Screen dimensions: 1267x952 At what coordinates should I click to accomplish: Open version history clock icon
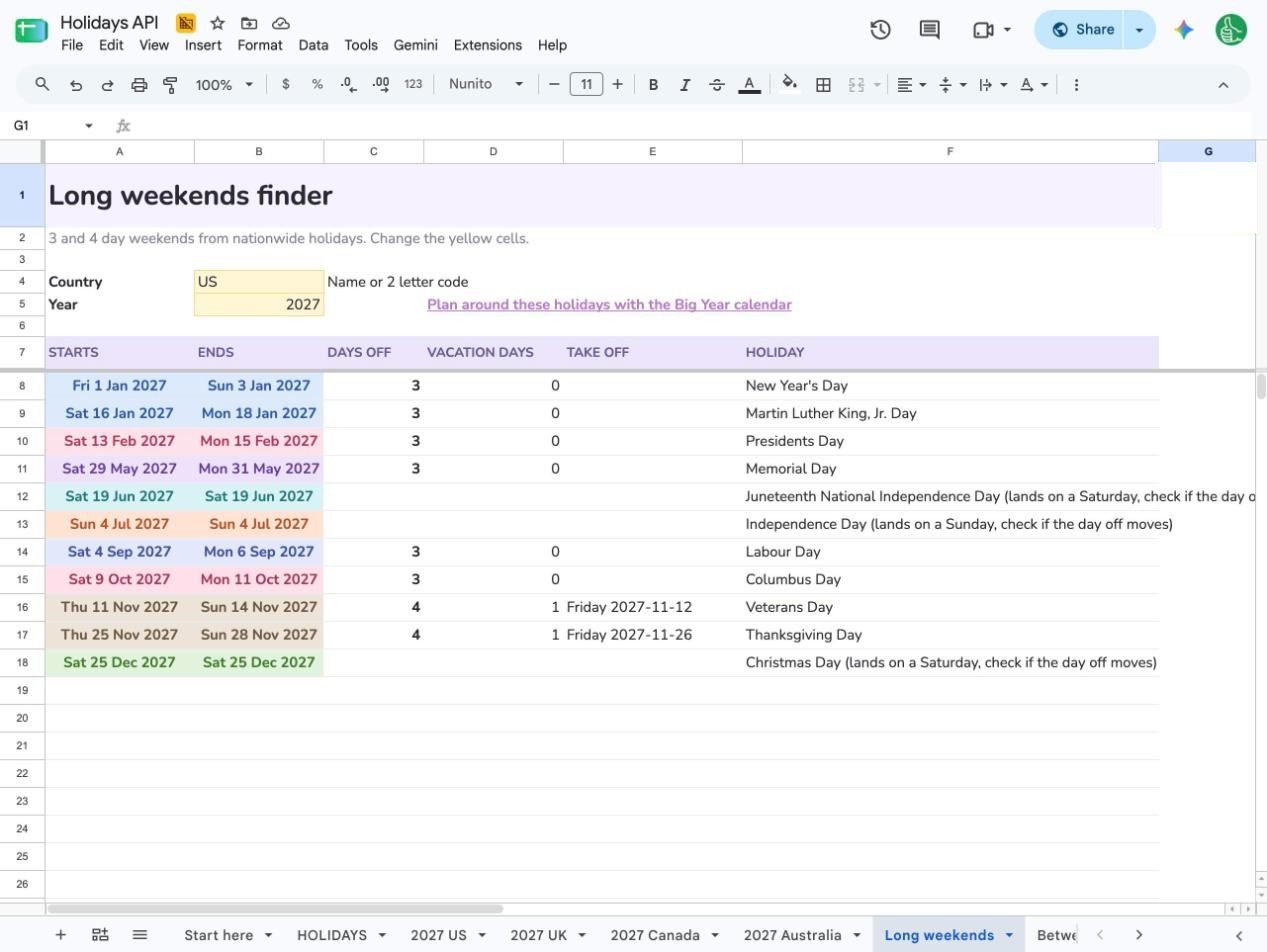point(880,30)
